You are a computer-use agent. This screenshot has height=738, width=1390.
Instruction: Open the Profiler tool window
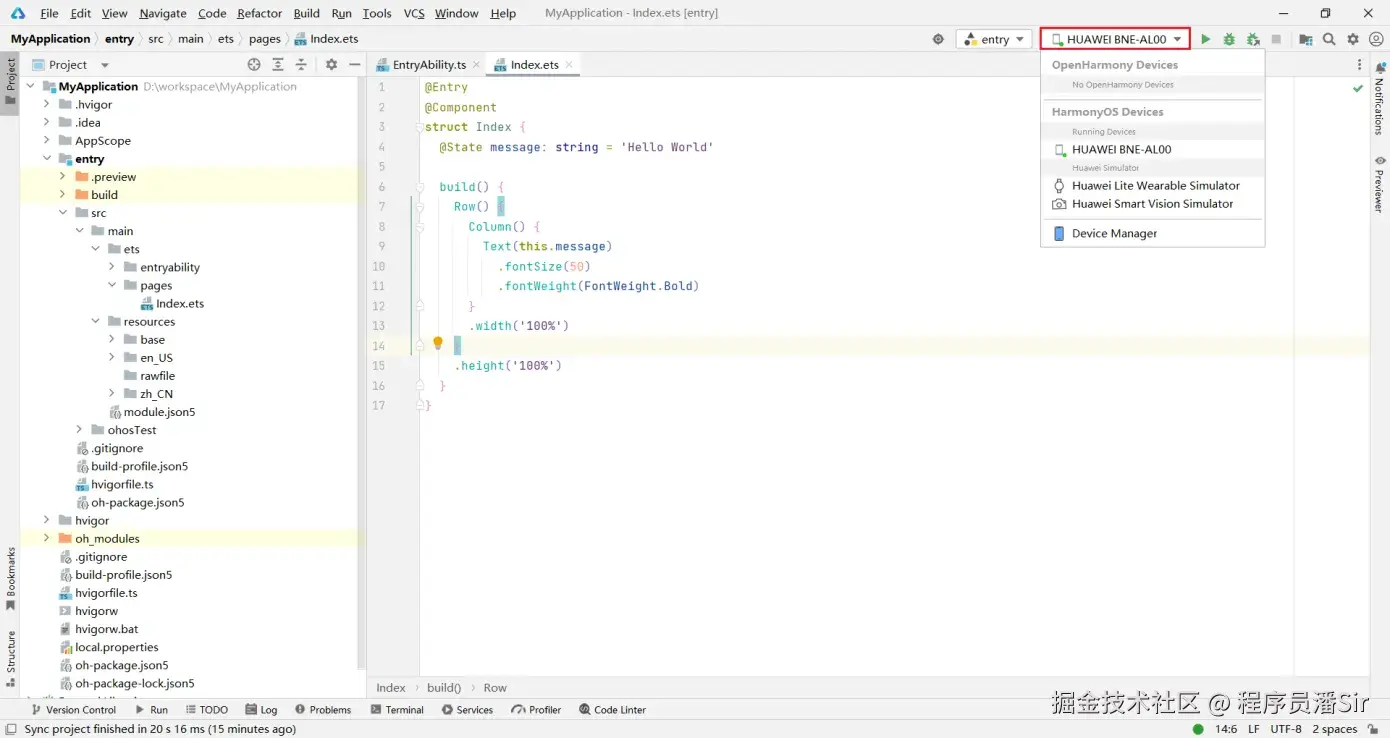coord(536,710)
